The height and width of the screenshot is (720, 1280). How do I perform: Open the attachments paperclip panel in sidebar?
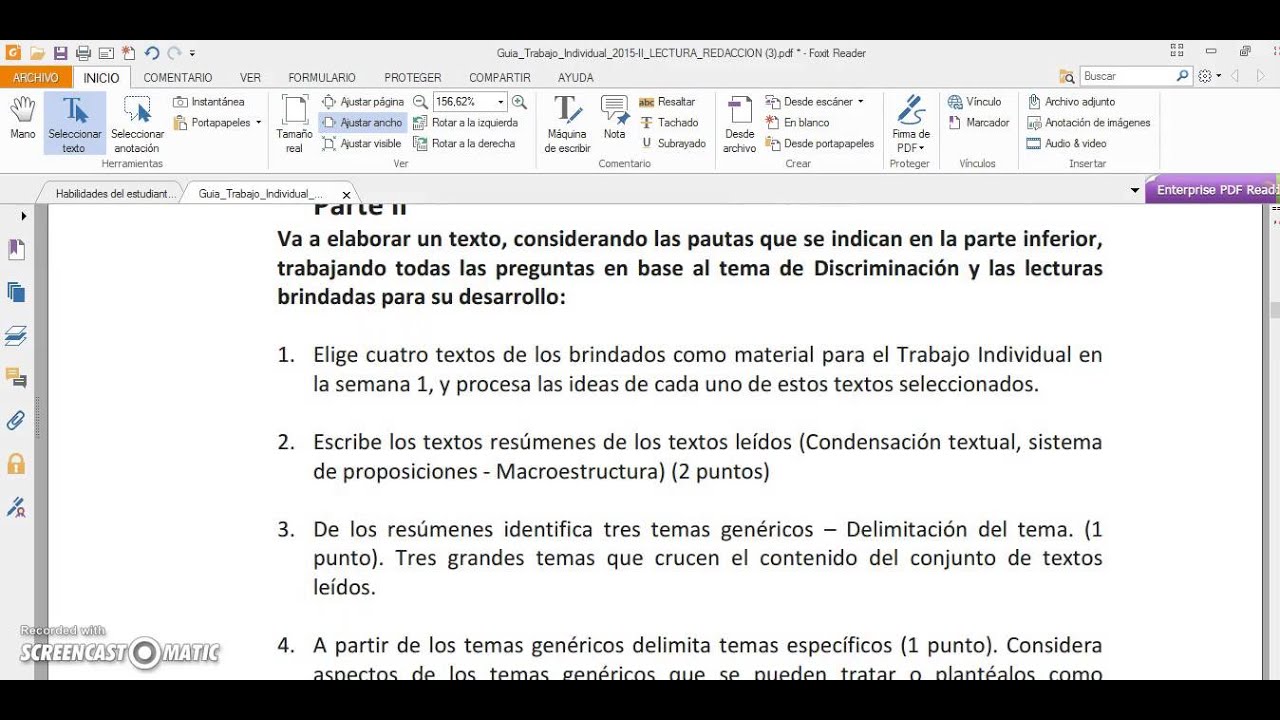click(x=16, y=421)
